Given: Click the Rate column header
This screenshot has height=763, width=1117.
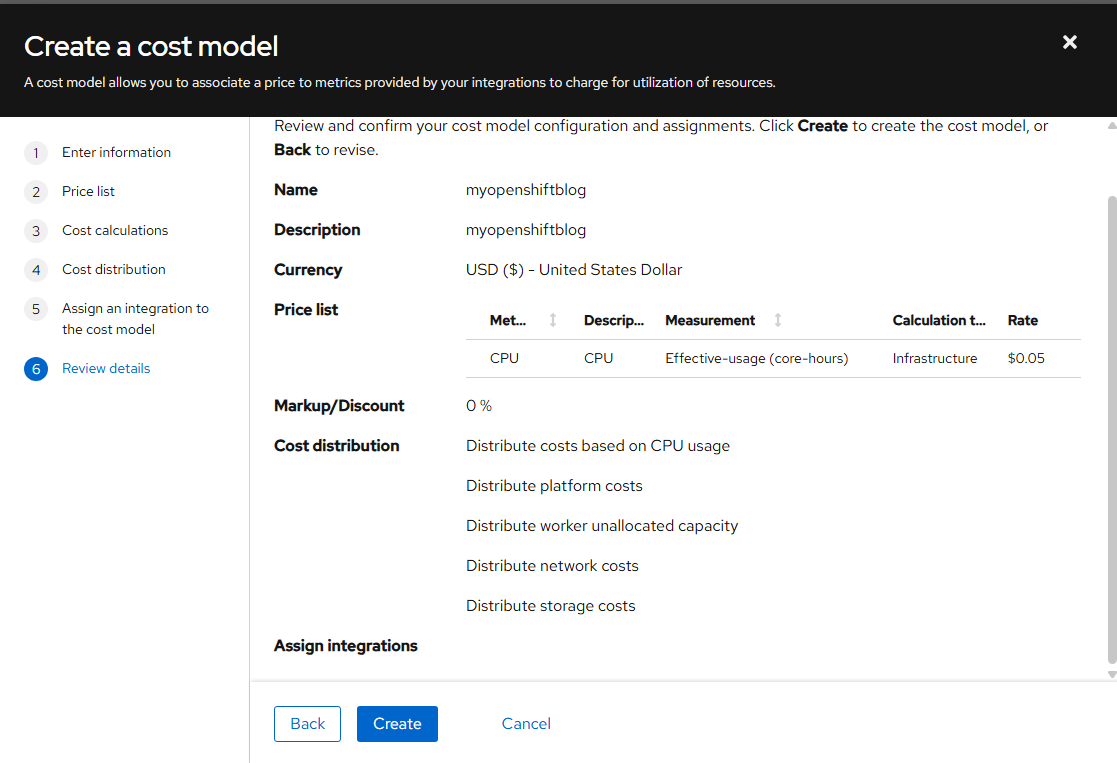Looking at the screenshot, I should [x=1022, y=320].
